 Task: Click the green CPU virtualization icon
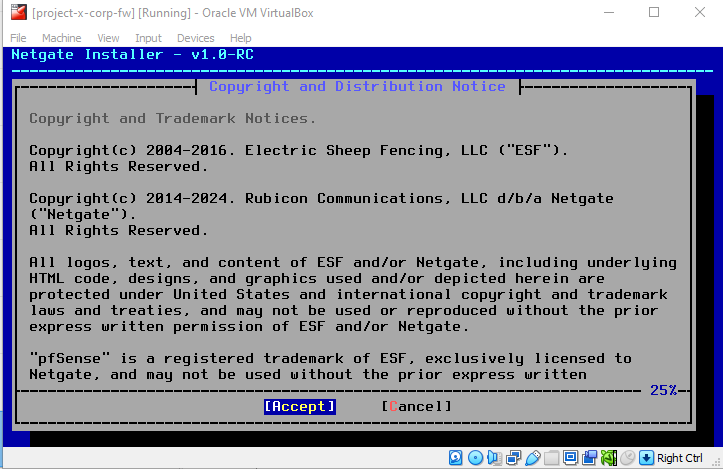(x=608, y=458)
